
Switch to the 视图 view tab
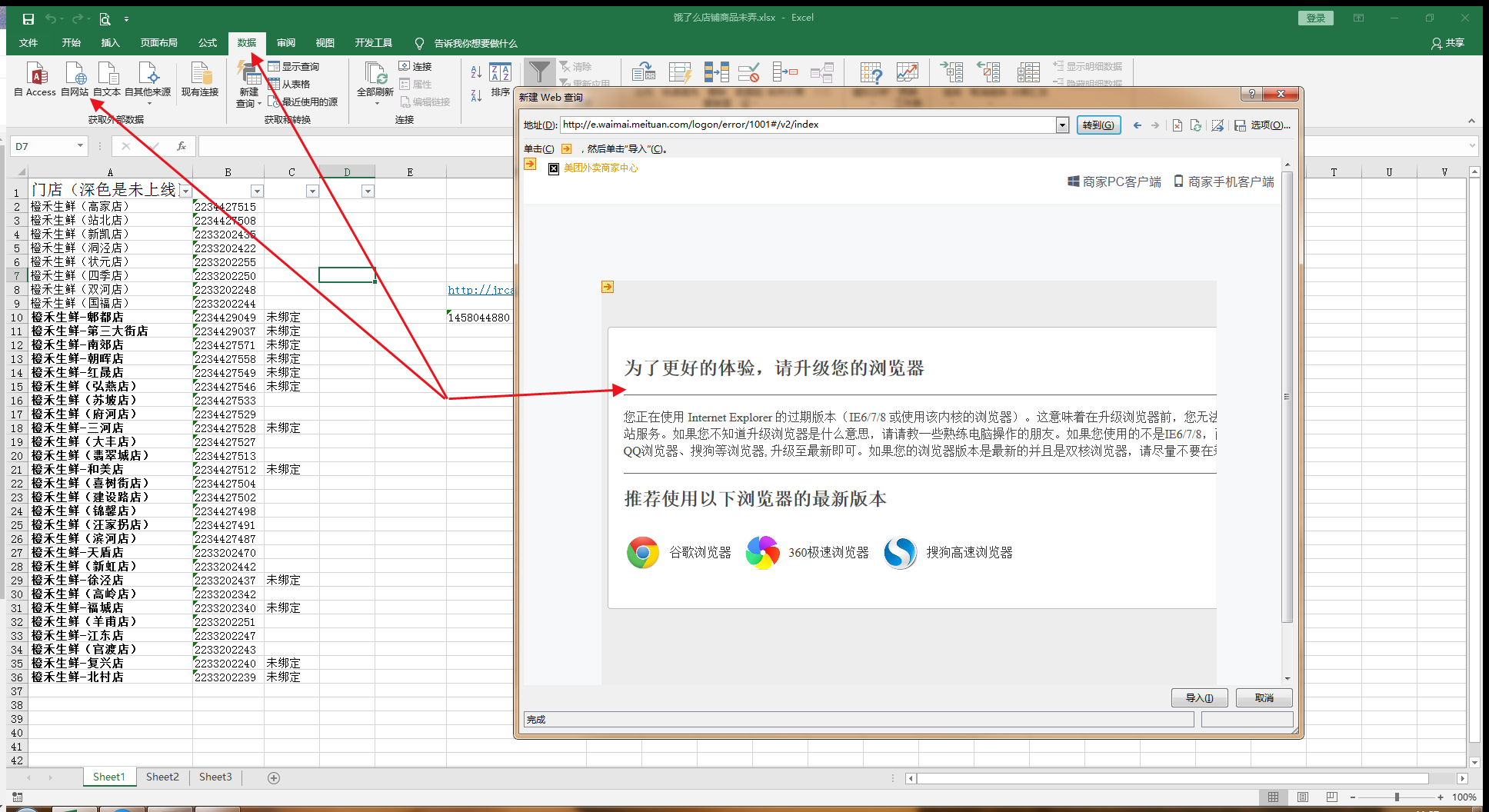(x=325, y=43)
